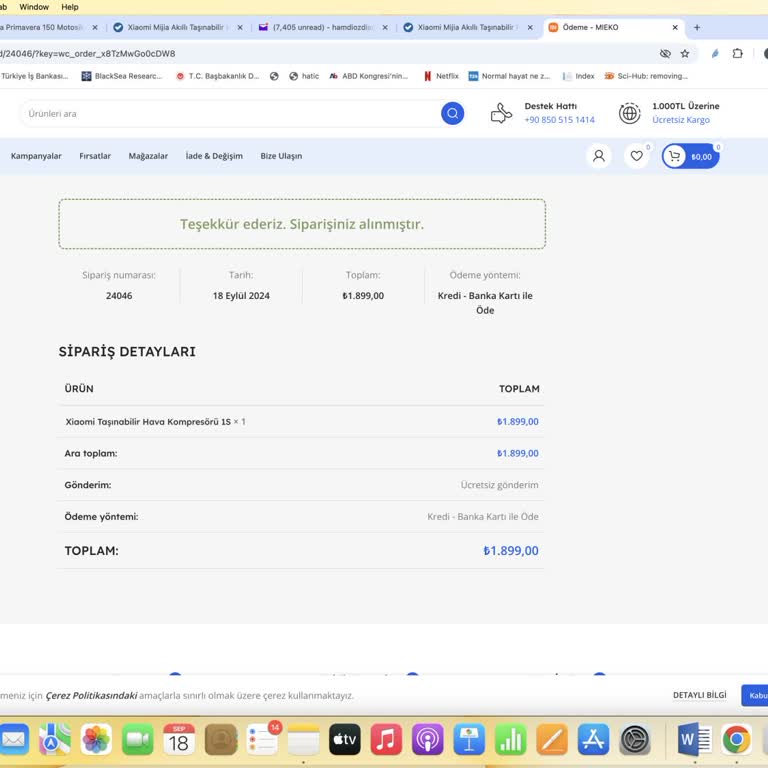Open the Sci-Hub: removing bookmark
Screen dimensions: 768x768
(646, 76)
